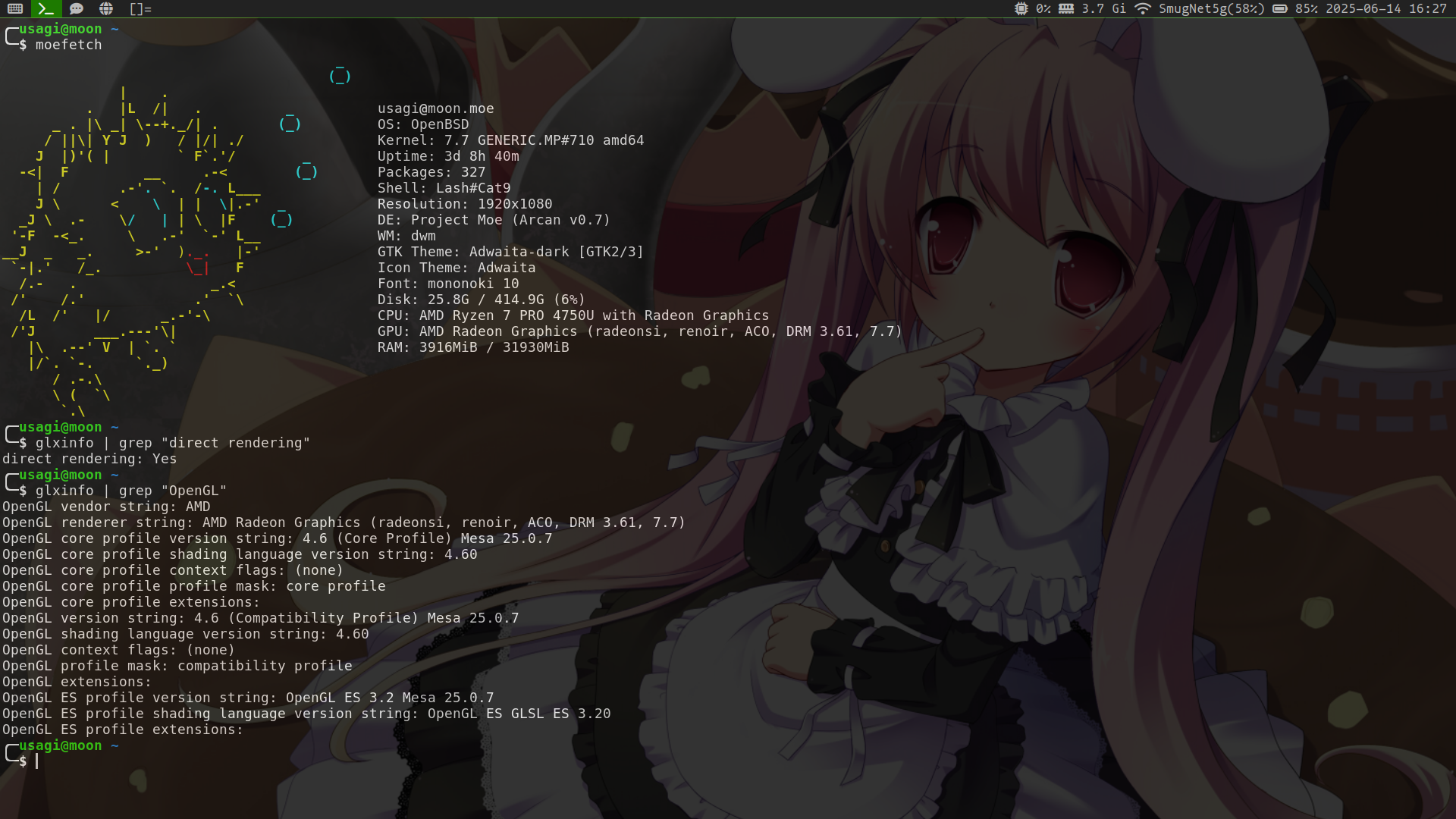1456x819 pixels.
Task: Click the glxinfo grep "OpenGL" command
Action: point(131,491)
